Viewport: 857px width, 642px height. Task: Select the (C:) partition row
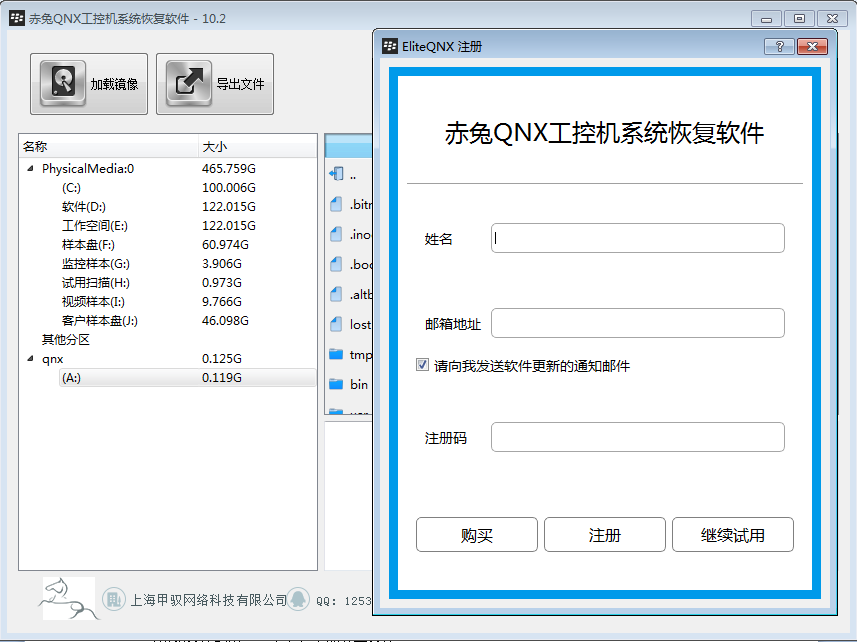(167, 188)
